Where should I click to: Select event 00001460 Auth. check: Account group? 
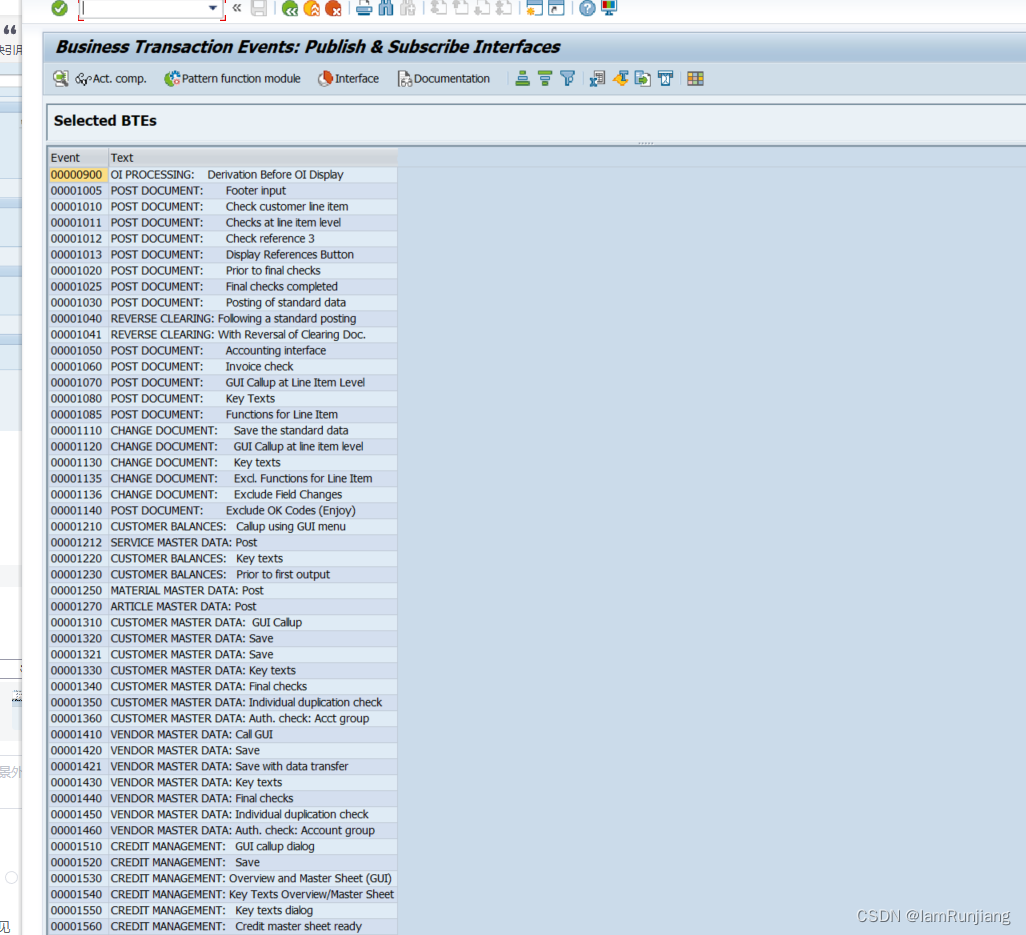click(222, 830)
